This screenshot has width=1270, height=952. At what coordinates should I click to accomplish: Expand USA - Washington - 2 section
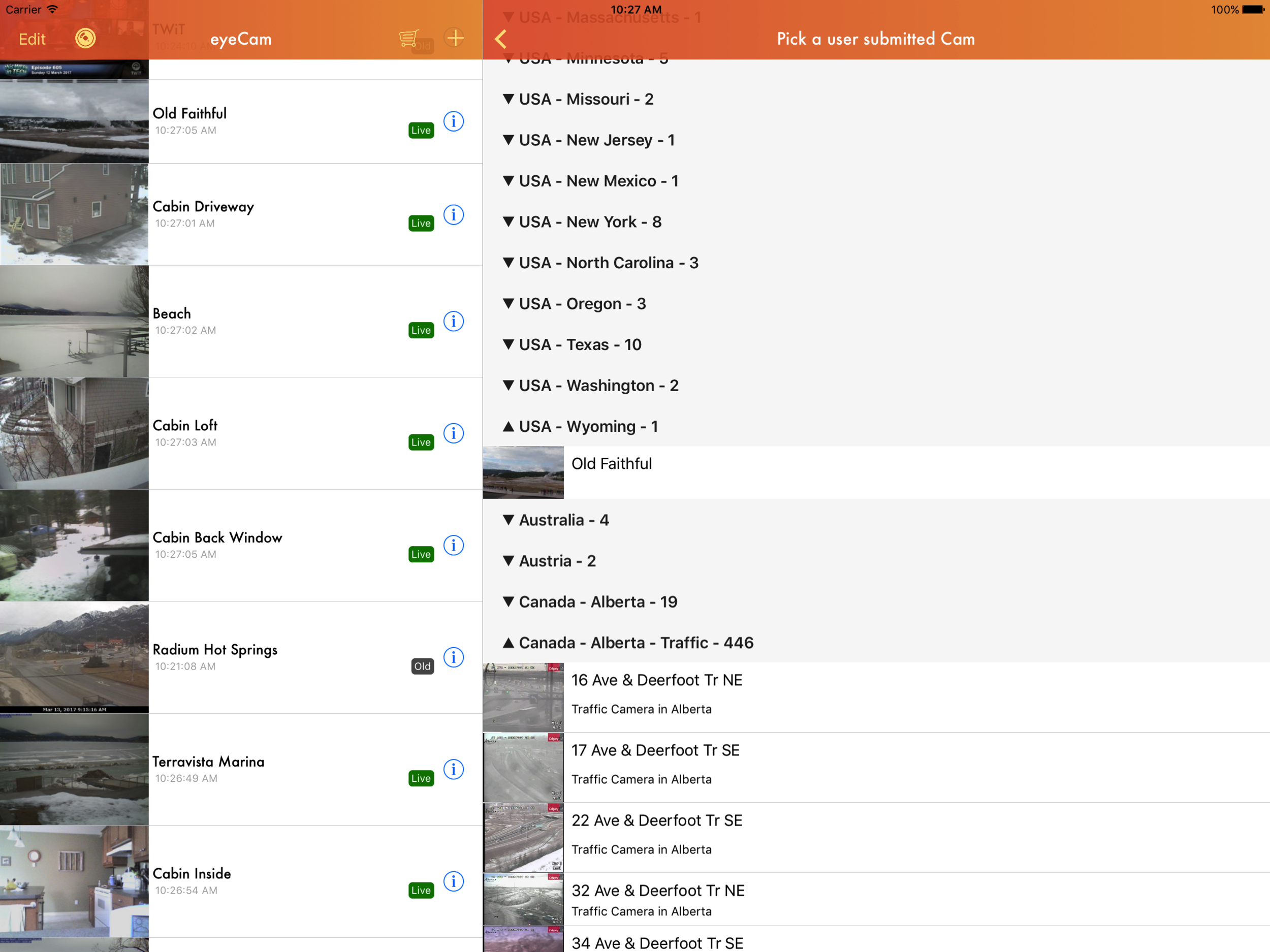tap(876, 385)
